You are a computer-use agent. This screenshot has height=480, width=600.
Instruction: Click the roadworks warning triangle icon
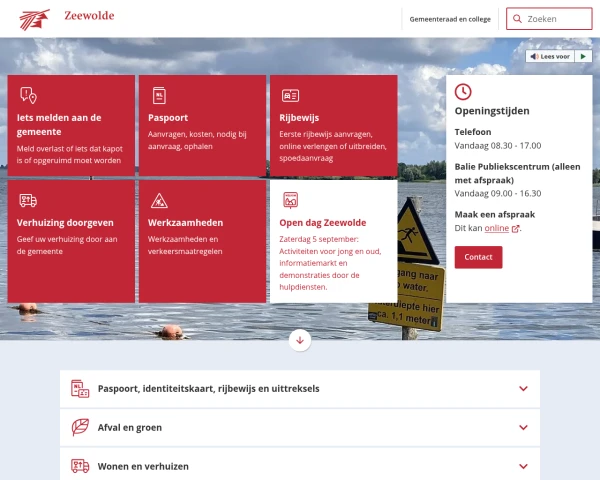tap(159, 201)
